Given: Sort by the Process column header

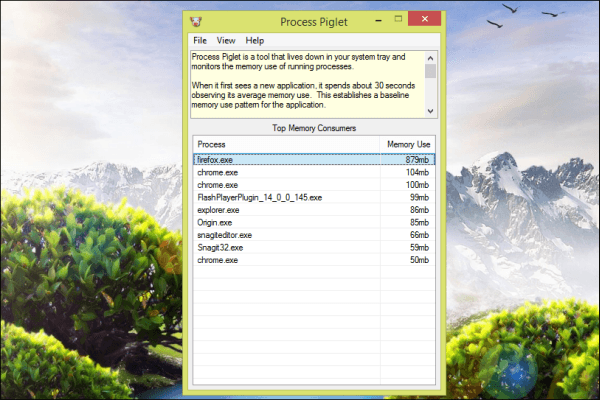Looking at the screenshot, I should (x=286, y=144).
